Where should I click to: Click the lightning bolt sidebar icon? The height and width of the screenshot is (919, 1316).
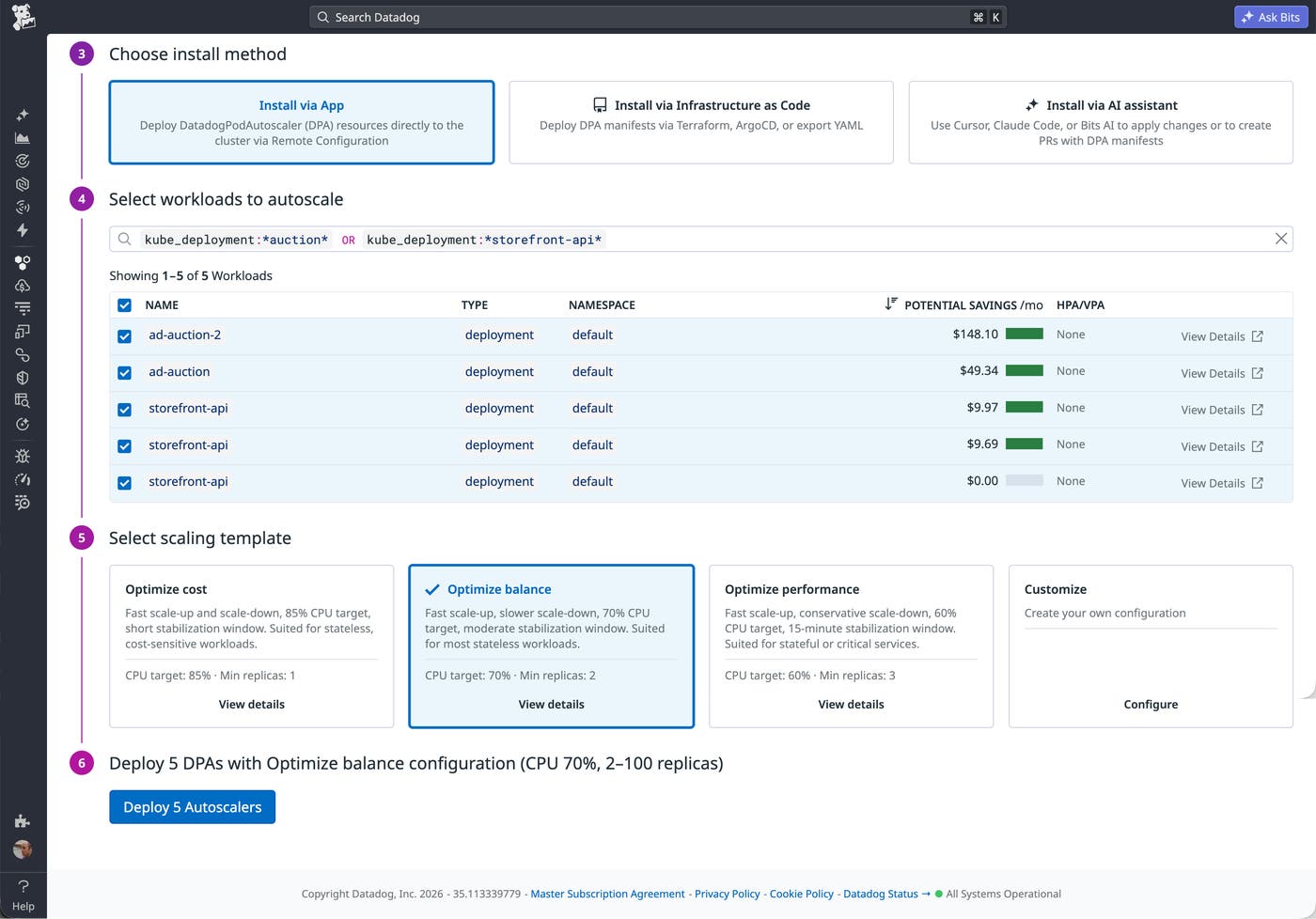point(23,230)
